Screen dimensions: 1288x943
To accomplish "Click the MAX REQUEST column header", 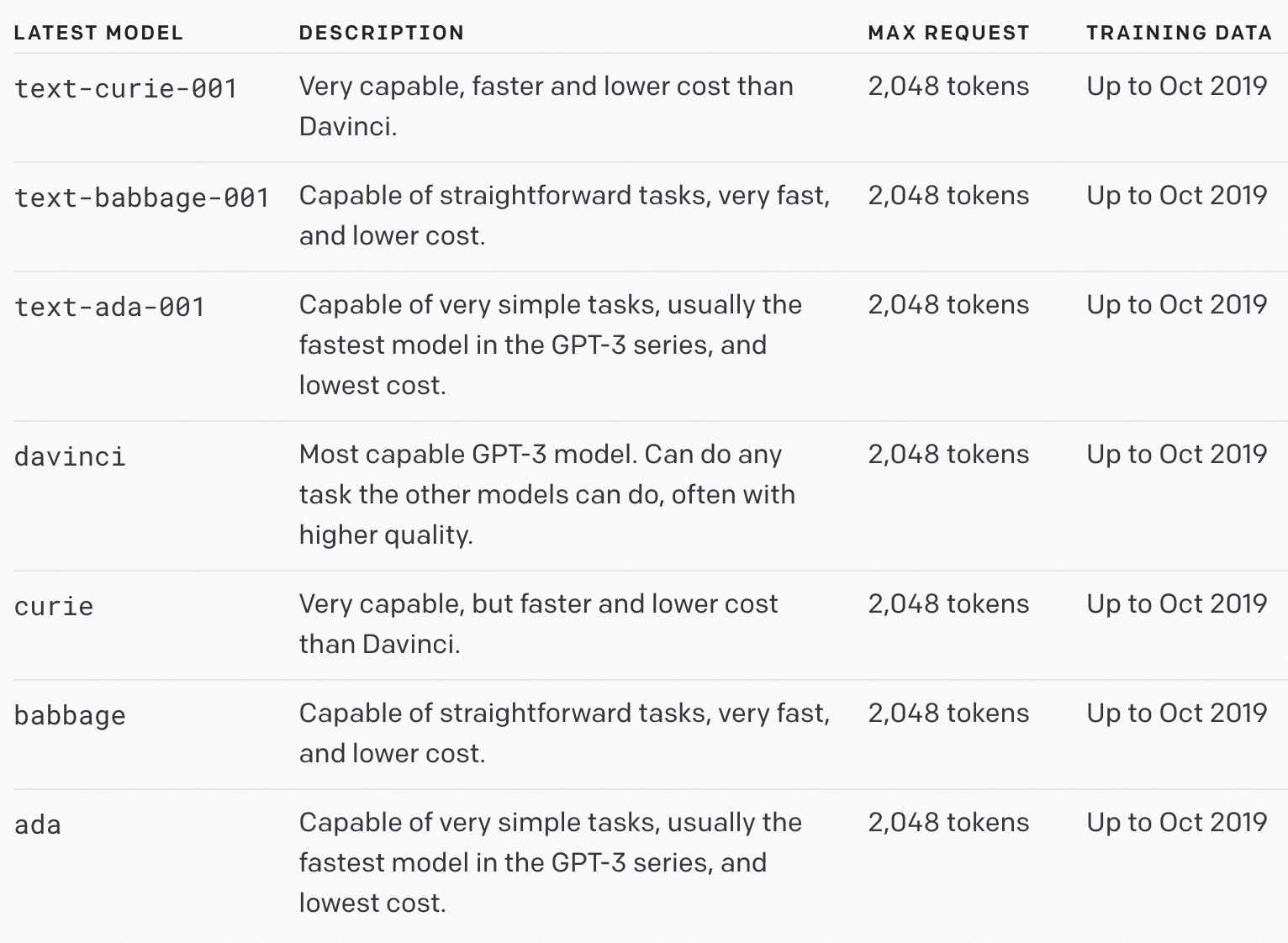I will point(948,33).
